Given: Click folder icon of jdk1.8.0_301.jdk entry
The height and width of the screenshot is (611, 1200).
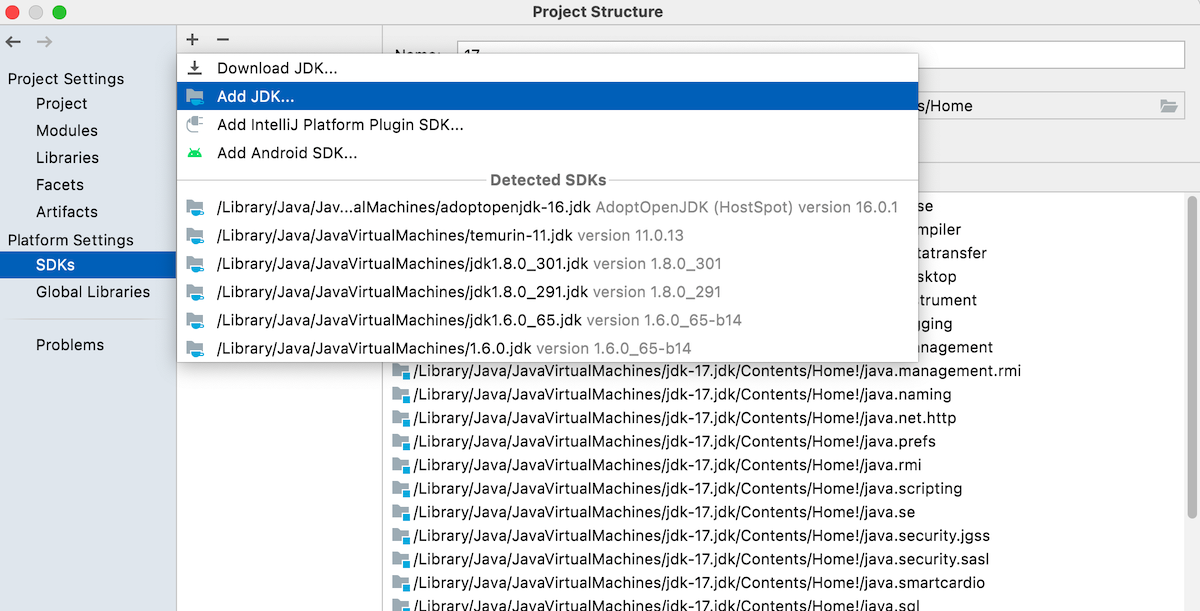Looking at the screenshot, I should tap(195, 264).
